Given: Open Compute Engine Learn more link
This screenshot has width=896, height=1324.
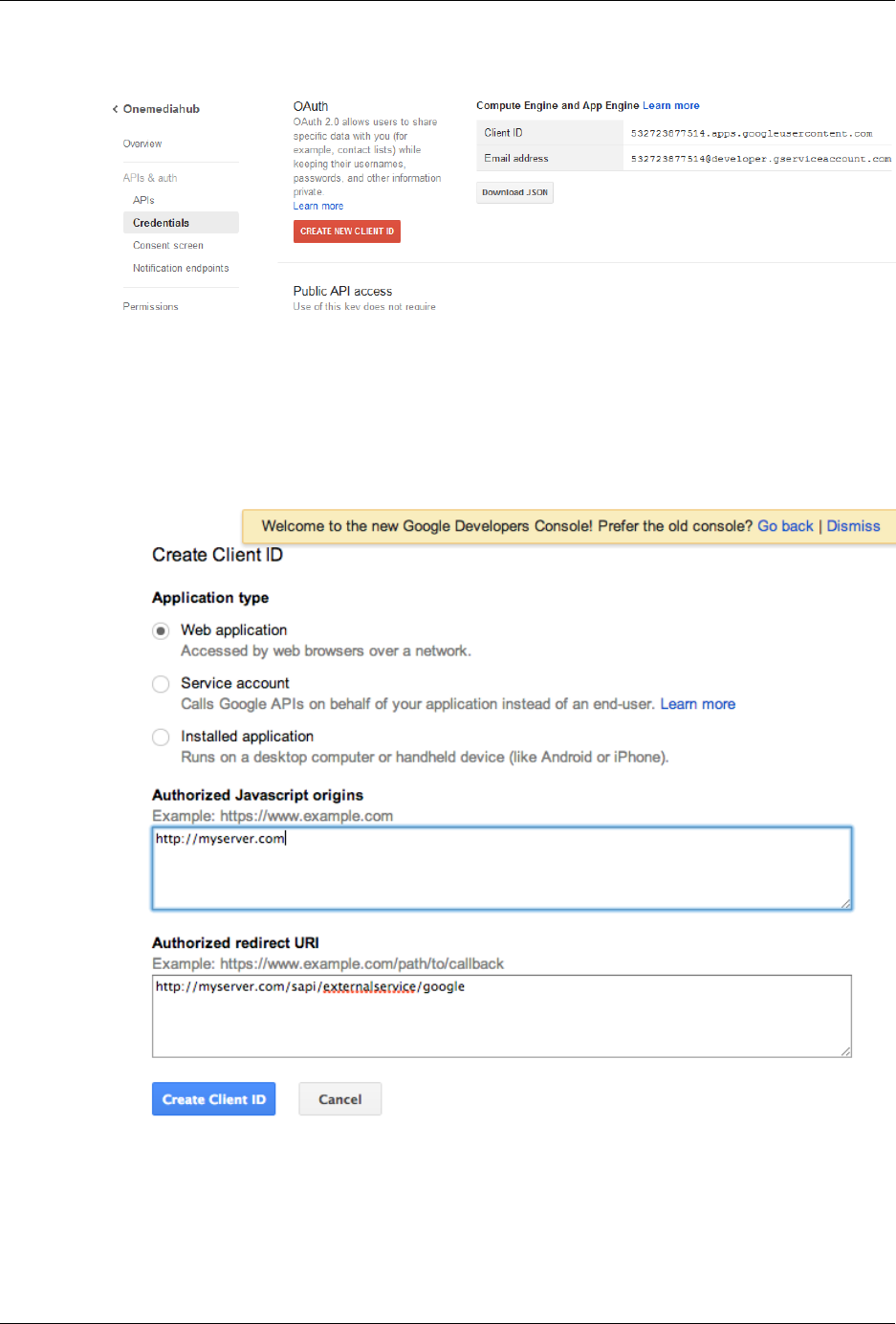Looking at the screenshot, I should (x=671, y=106).
